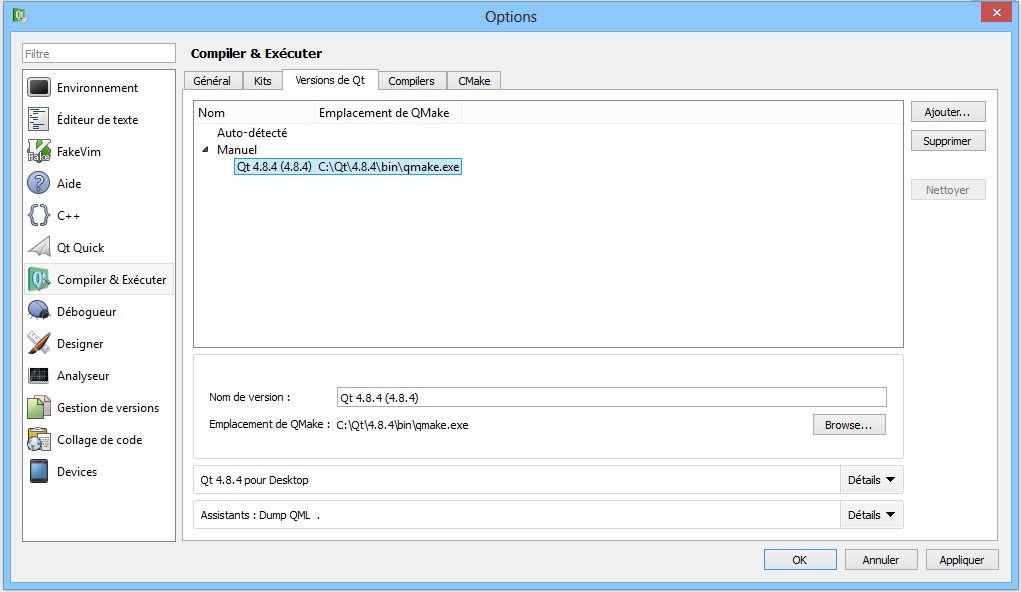Image resolution: width=1021 pixels, height=592 pixels.
Task: Click the Emplacement de QMake column header
Action: 388,113
